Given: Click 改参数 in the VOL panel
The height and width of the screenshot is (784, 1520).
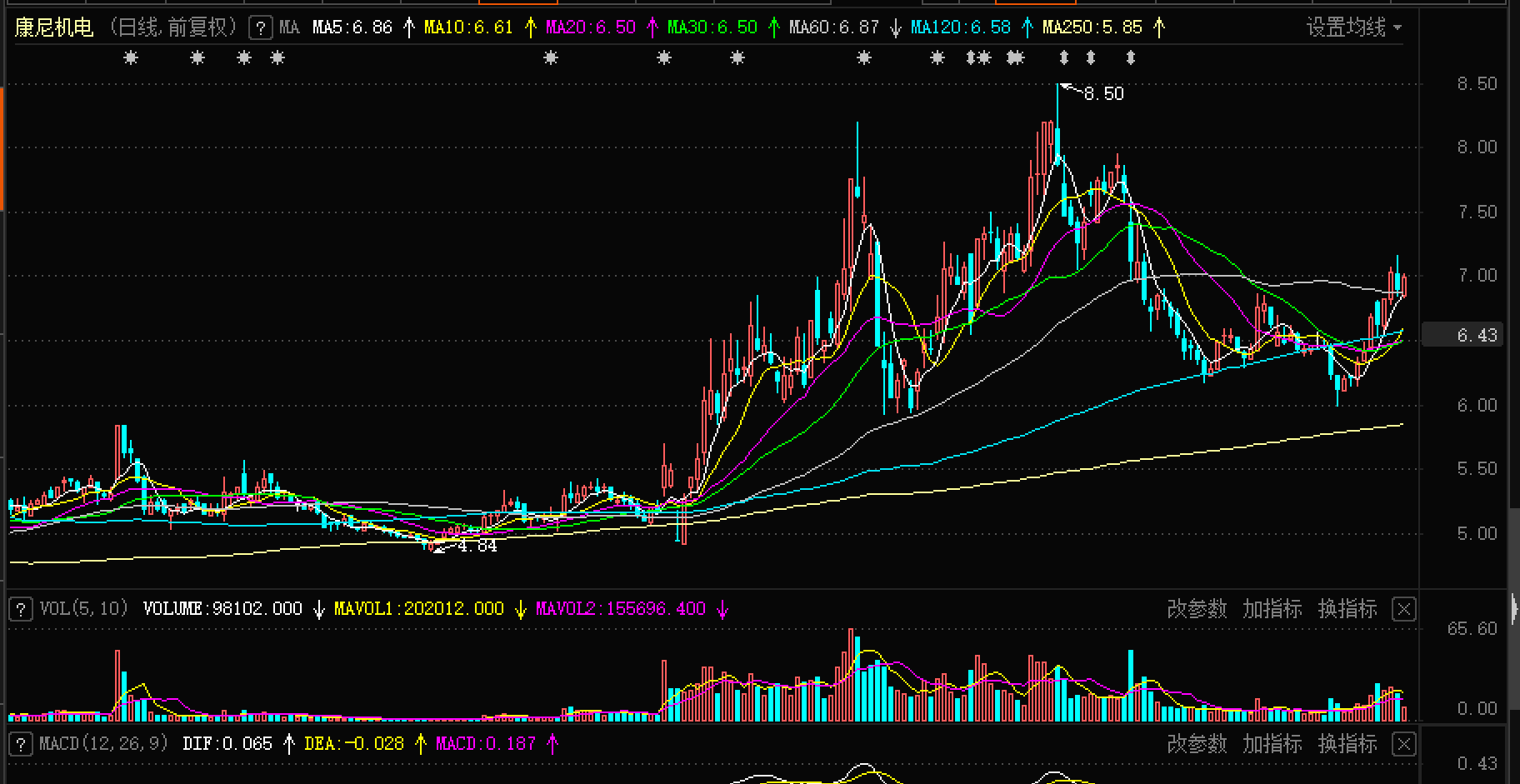Looking at the screenshot, I should tap(1197, 610).
